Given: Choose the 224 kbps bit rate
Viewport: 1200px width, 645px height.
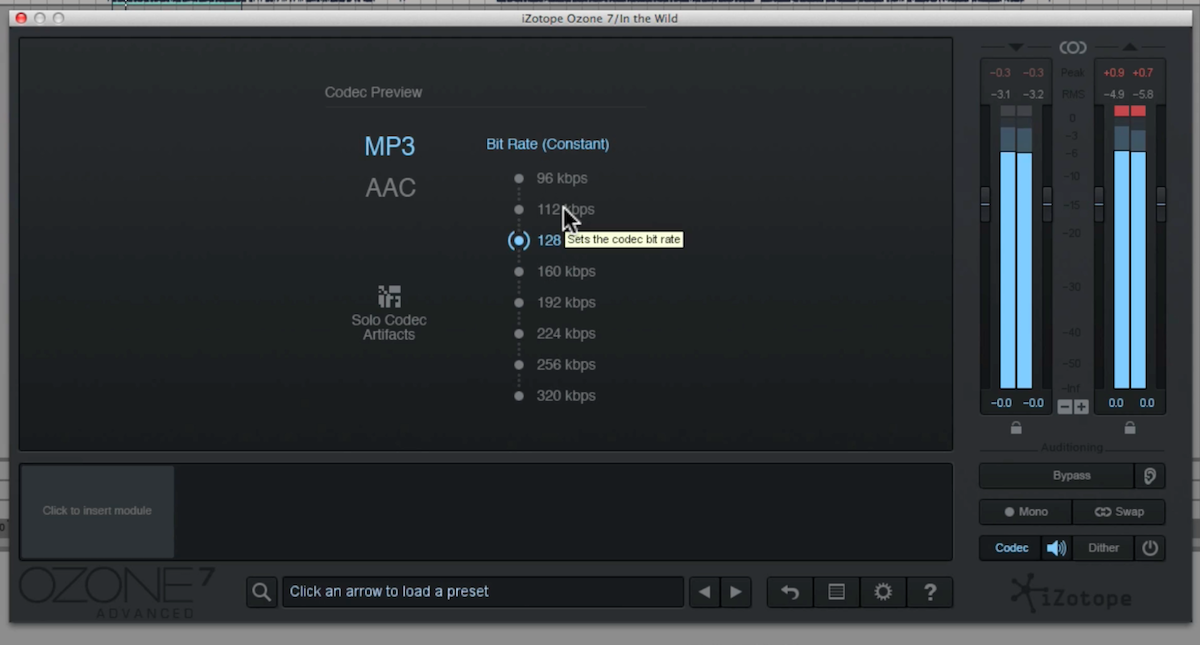Looking at the screenshot, I should point(565,333).
